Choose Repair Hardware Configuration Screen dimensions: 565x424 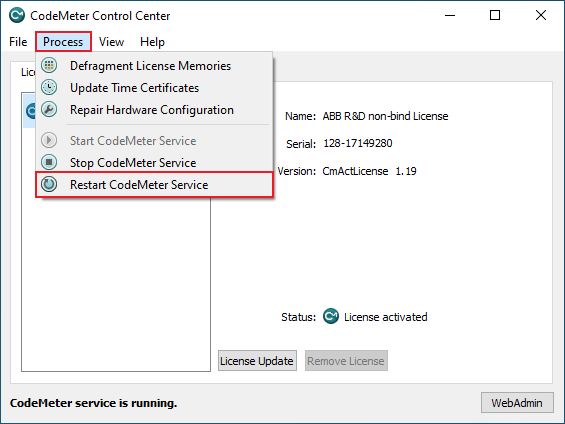click(154, 110)
